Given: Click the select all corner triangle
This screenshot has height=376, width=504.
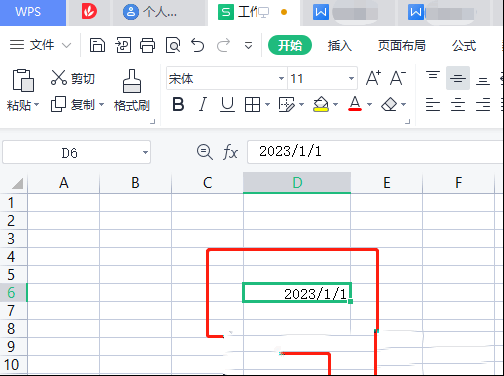Looking at the screenshot, I should tap(17, 183).
